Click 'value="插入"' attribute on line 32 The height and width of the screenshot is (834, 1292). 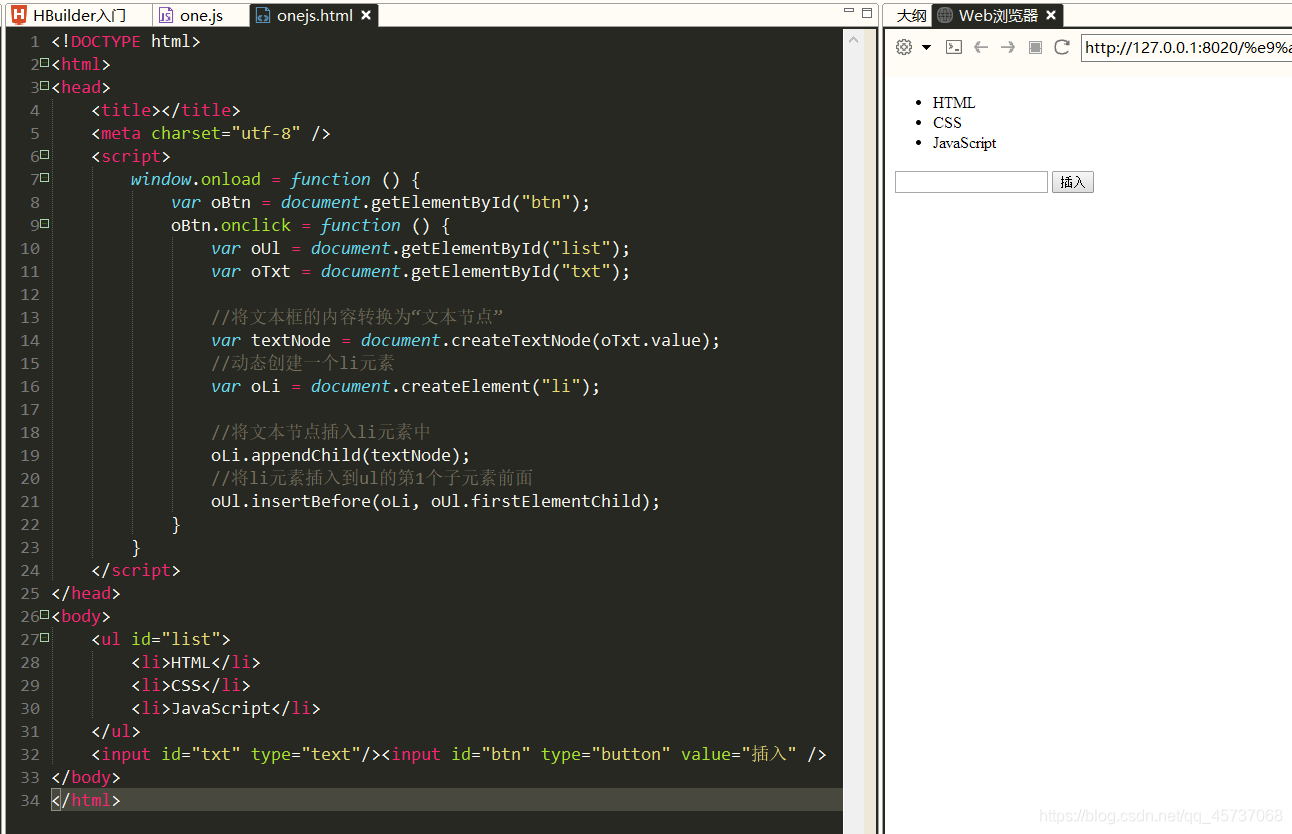point(739,754)
